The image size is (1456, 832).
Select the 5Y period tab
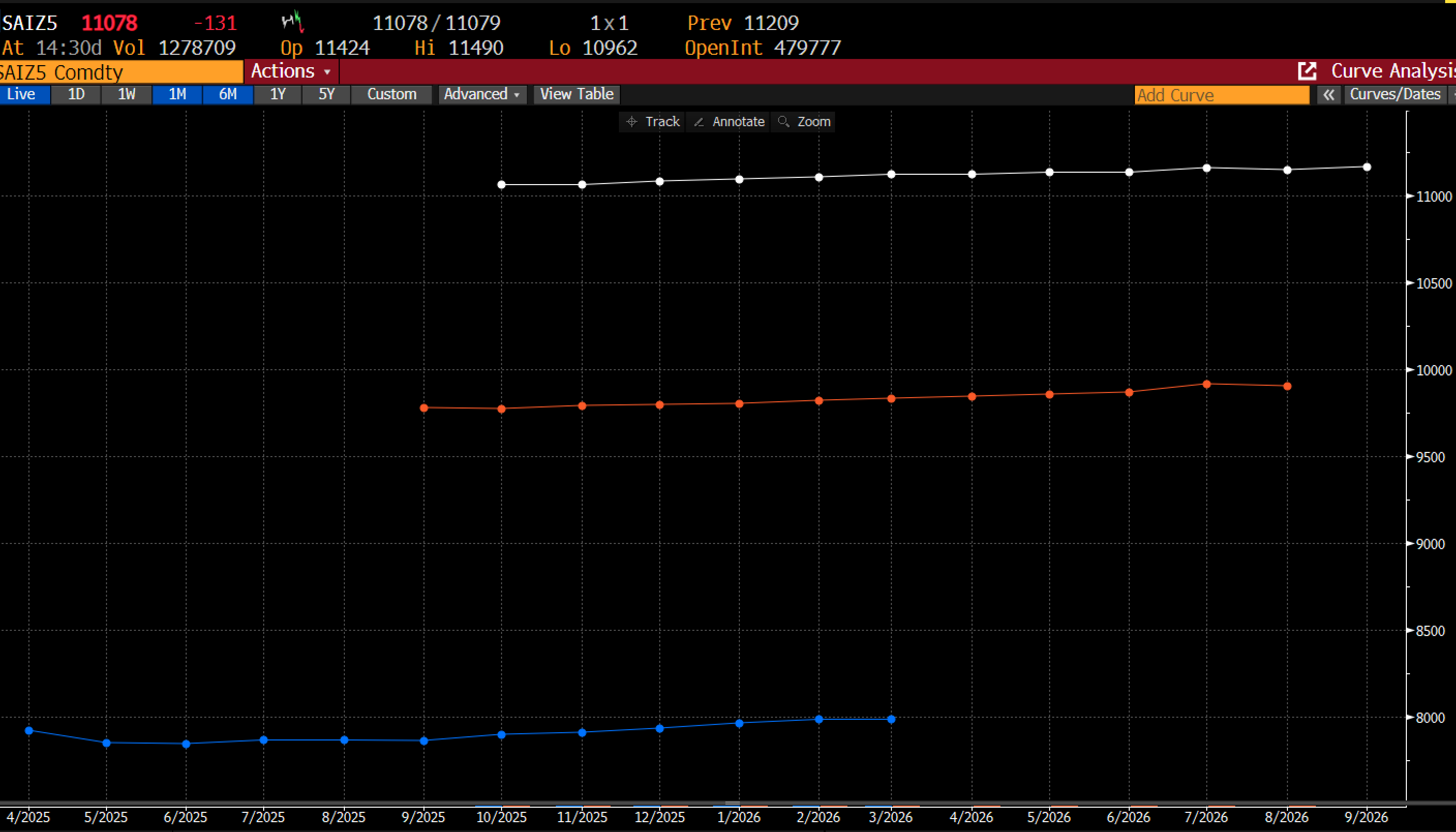click(326, 94)
